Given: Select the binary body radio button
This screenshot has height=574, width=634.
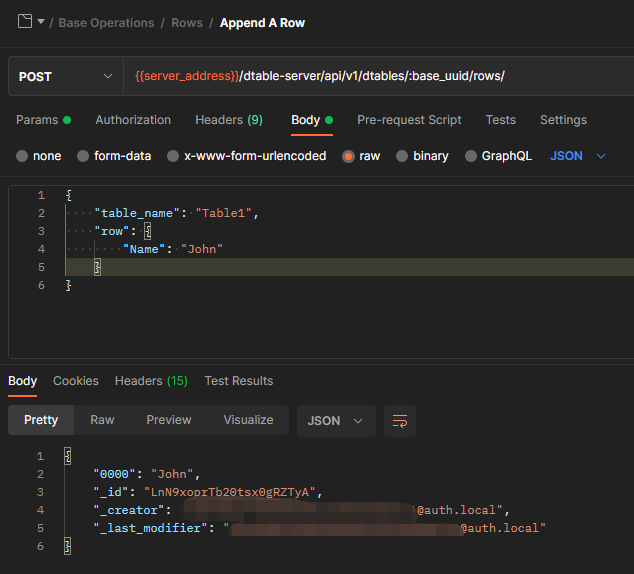Looking at the screenshot, I should click(x=402, y=156).
